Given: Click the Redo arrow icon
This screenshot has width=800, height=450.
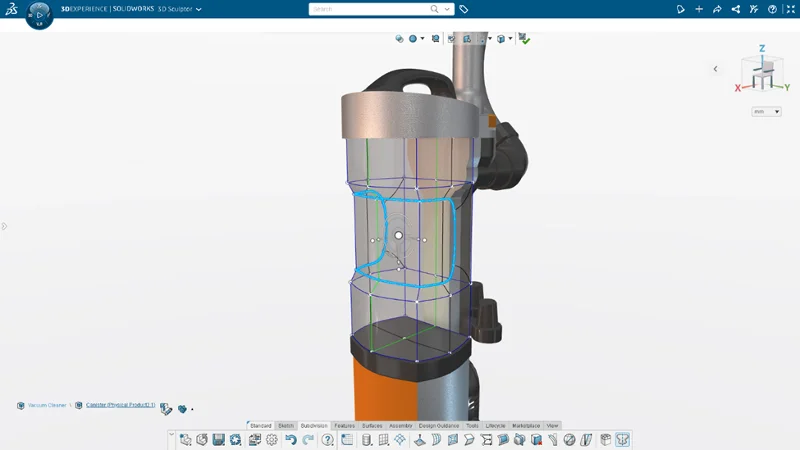Looking at the screenshot, I should [308, 440].
